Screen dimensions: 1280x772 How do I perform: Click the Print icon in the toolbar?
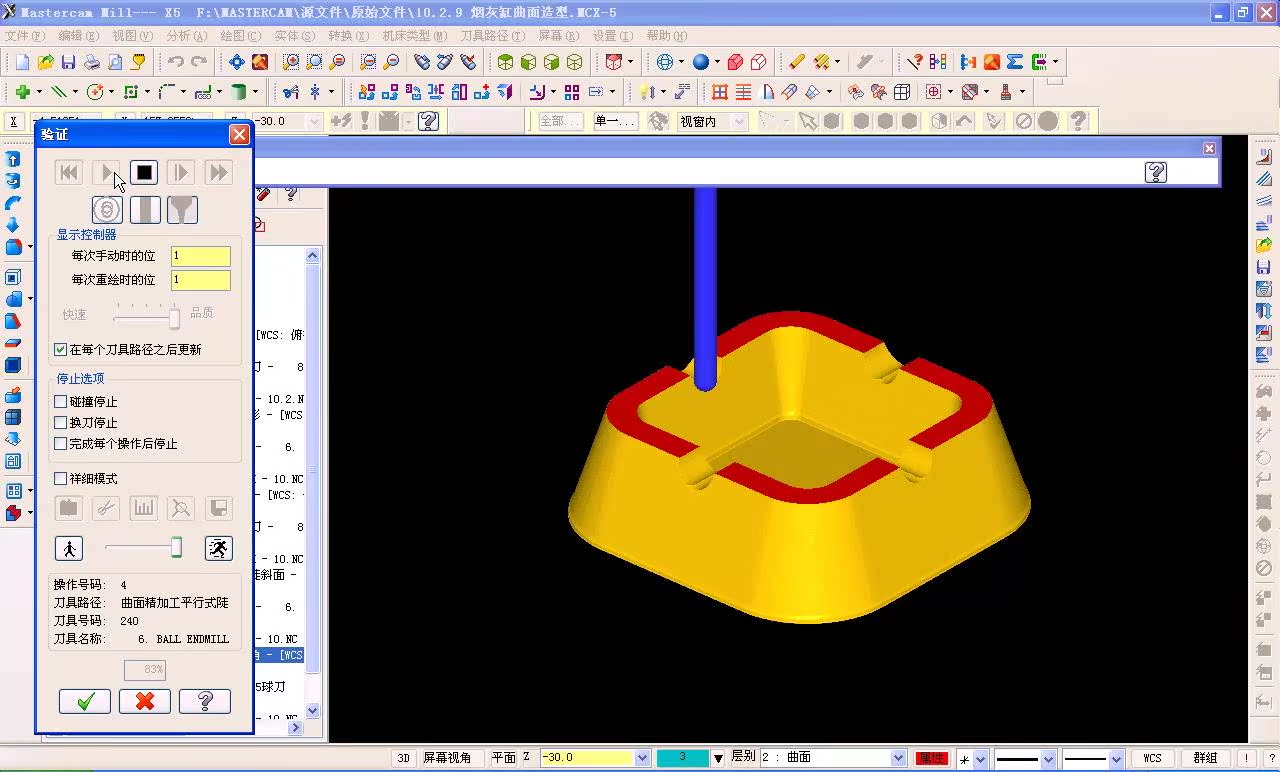click(x=92, y=62)
